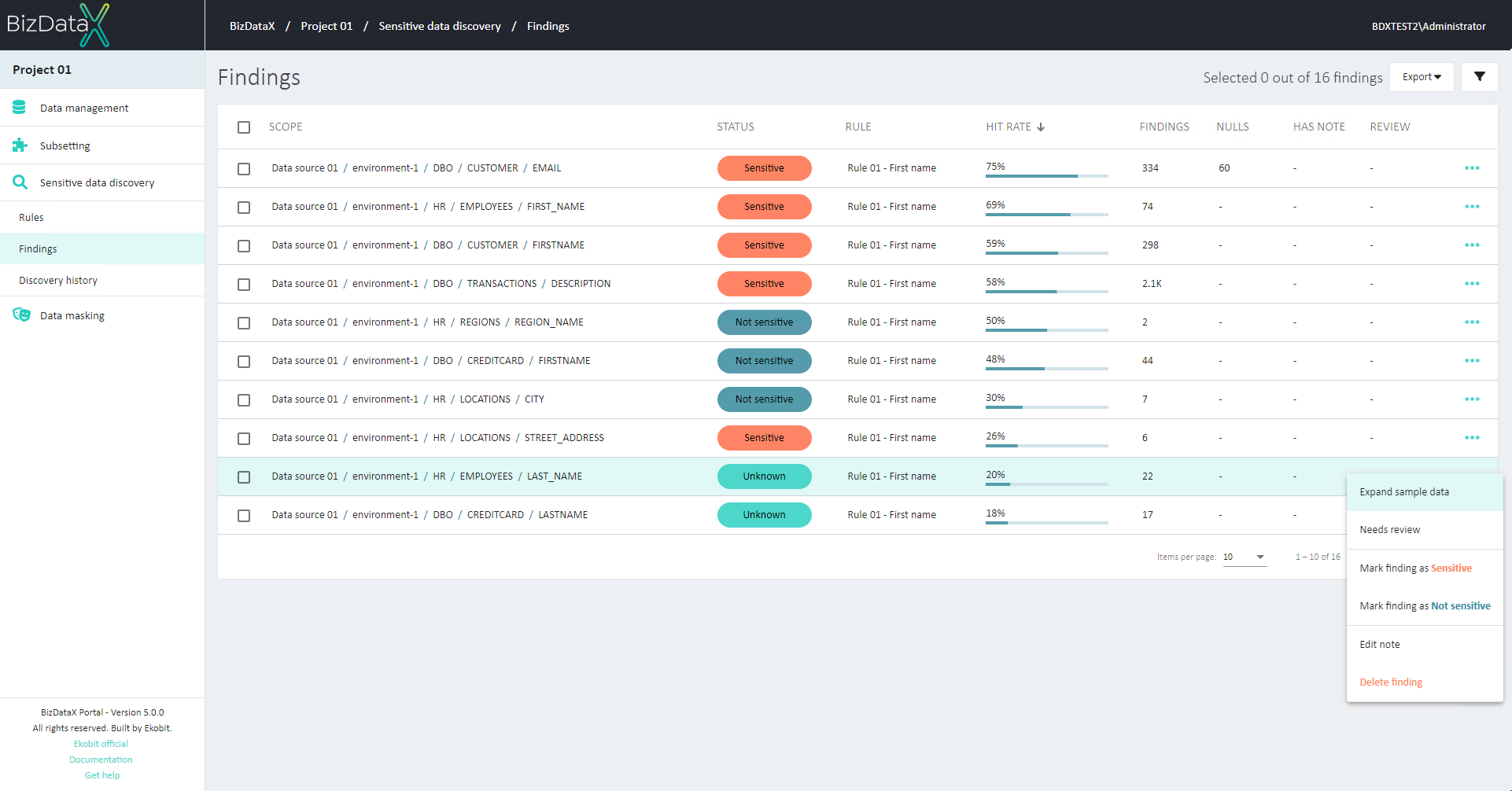Open row actions for LOCATIONS / CITY
This screenshot has height=791, width=1512.
click(x=1472, y=399)
